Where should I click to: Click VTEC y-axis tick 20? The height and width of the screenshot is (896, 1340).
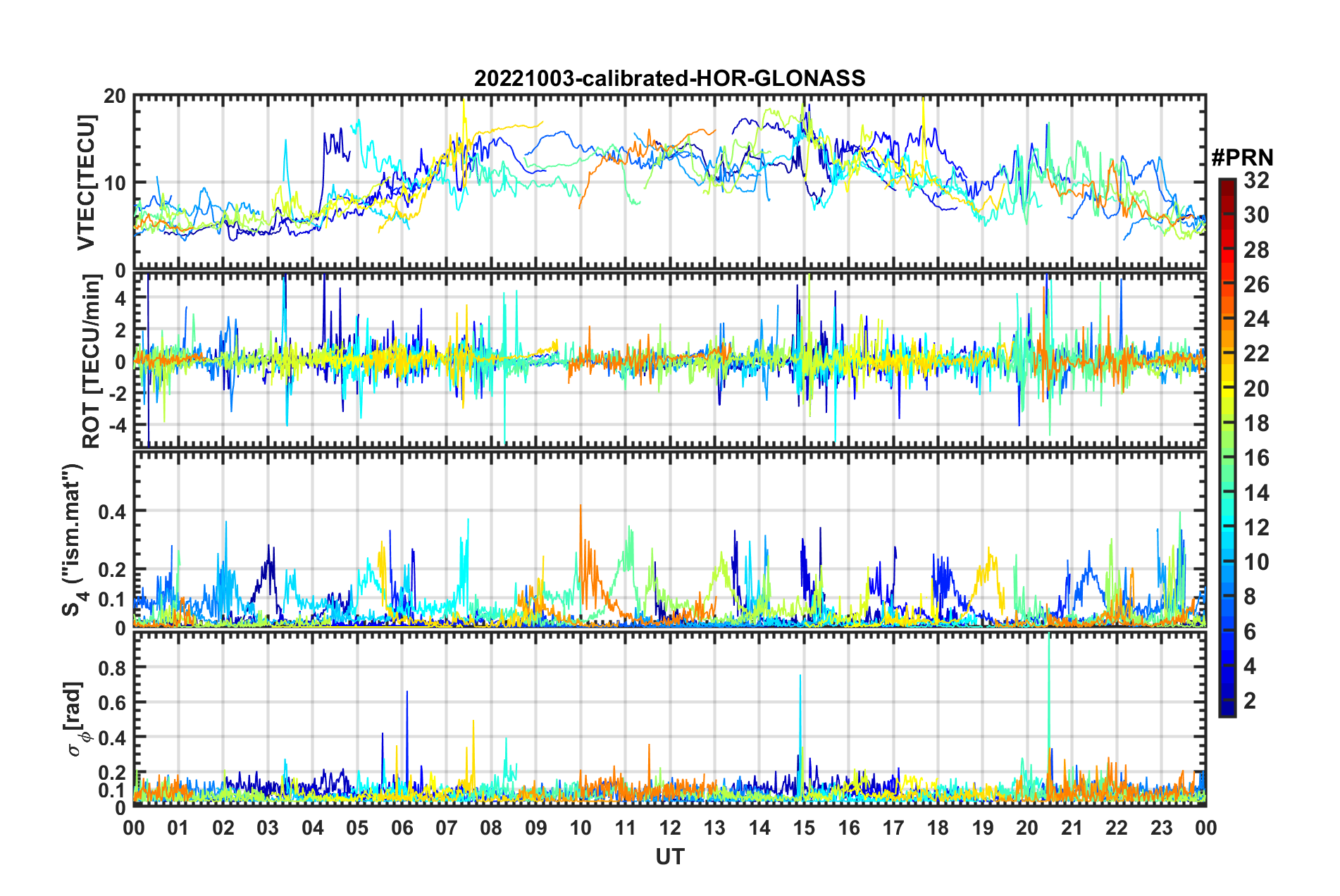[x=115, y=96]
